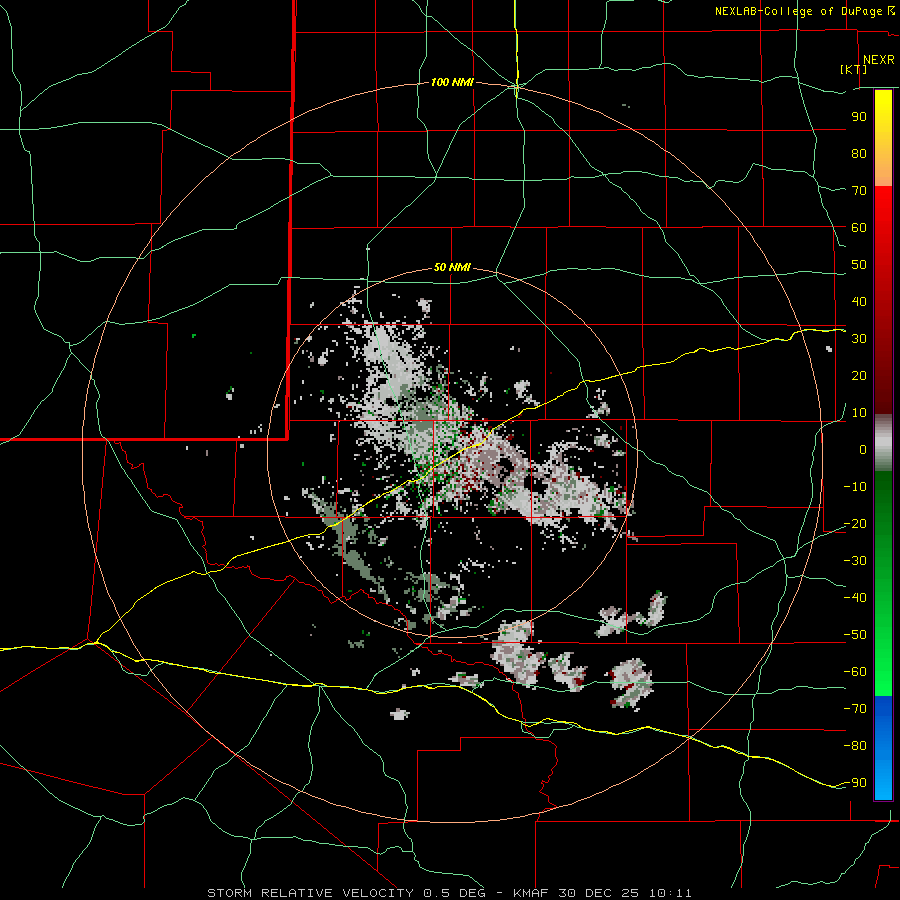
Task: Click the 0 value on the velocity scale
Action: 863,449
